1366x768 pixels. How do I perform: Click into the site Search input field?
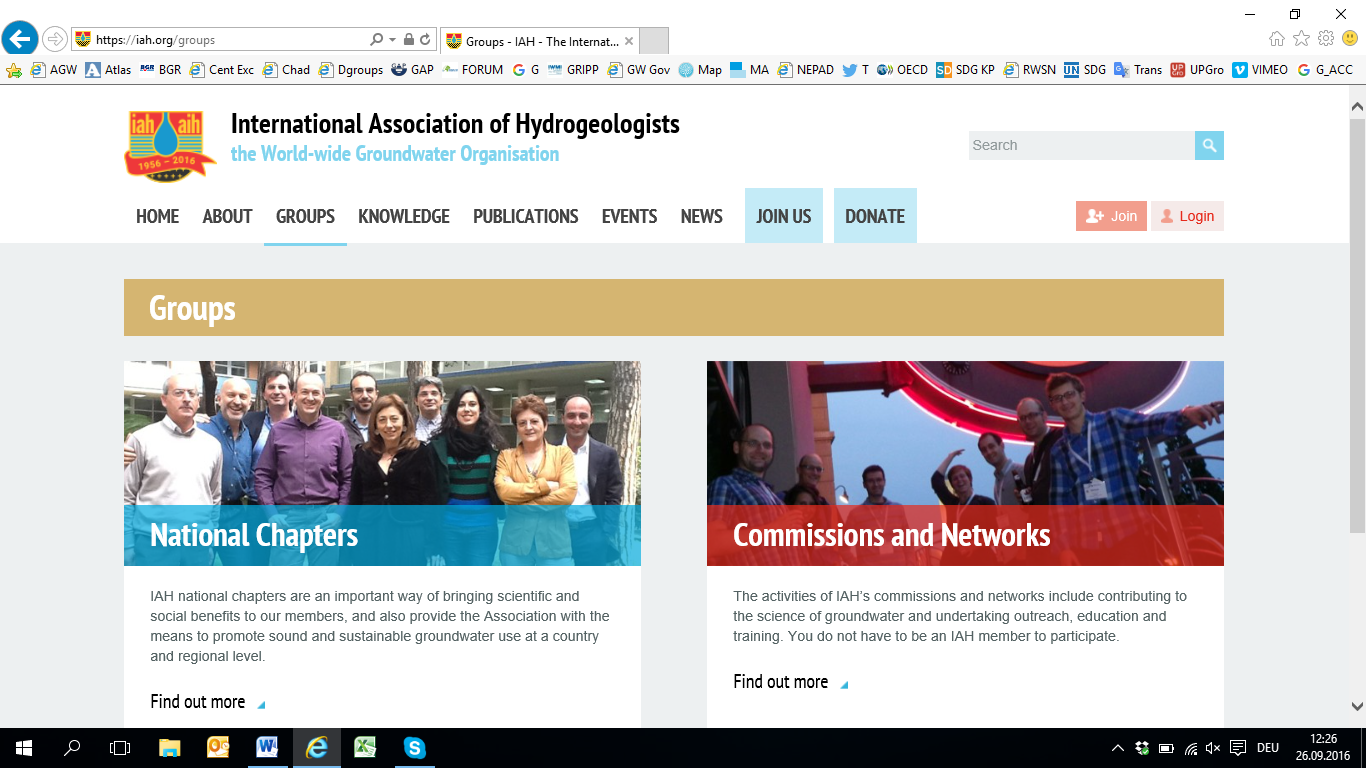pos(1080,145)
